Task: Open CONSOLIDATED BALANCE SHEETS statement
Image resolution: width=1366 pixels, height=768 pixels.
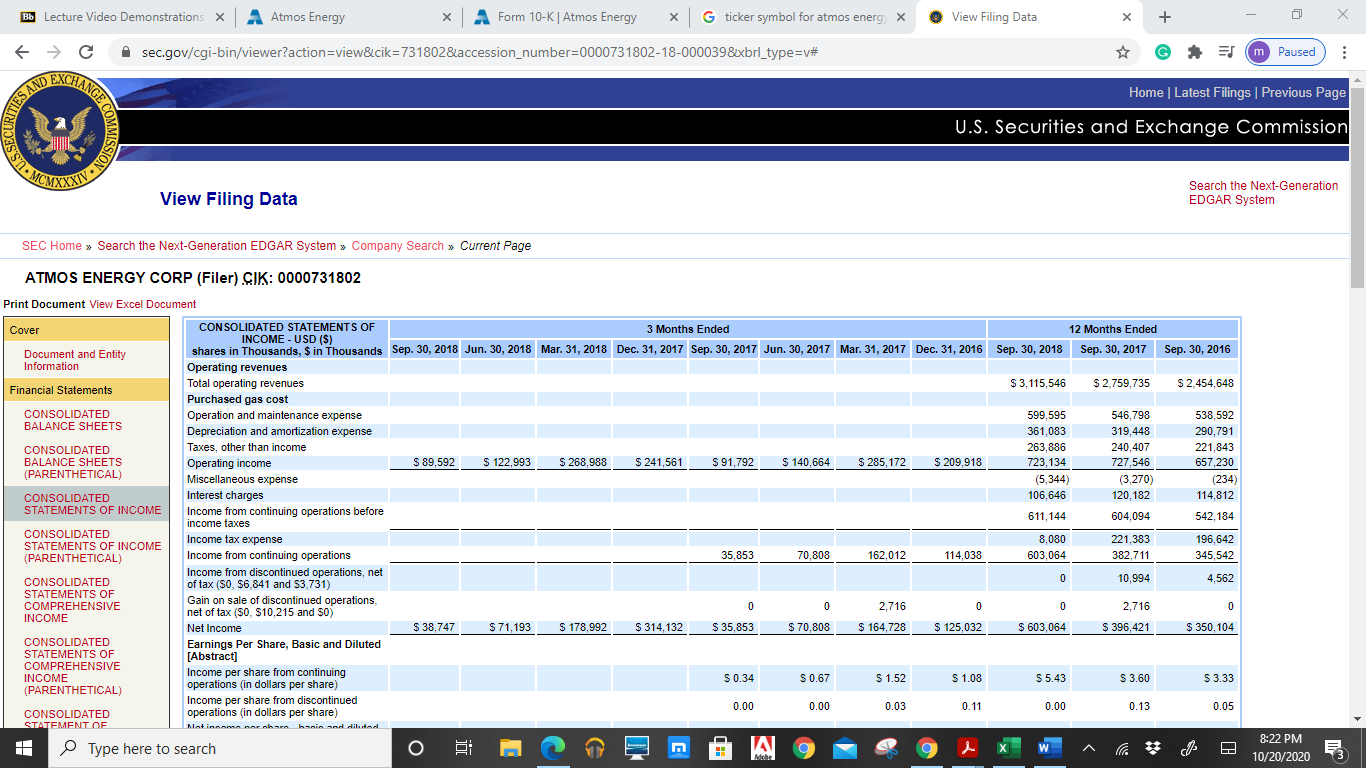Action: [x=75, y=420]
